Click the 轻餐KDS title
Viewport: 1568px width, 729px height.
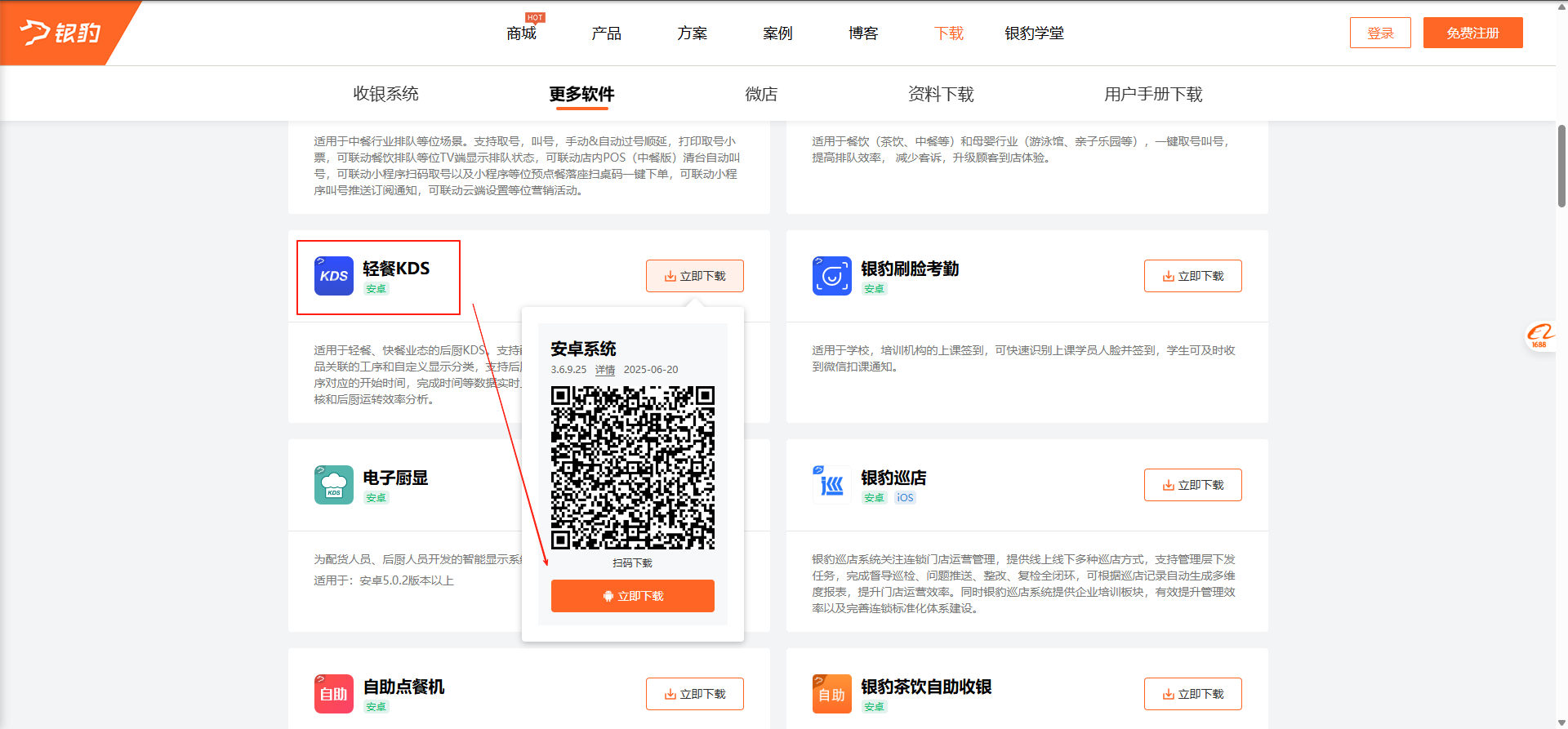click(396, 269)
